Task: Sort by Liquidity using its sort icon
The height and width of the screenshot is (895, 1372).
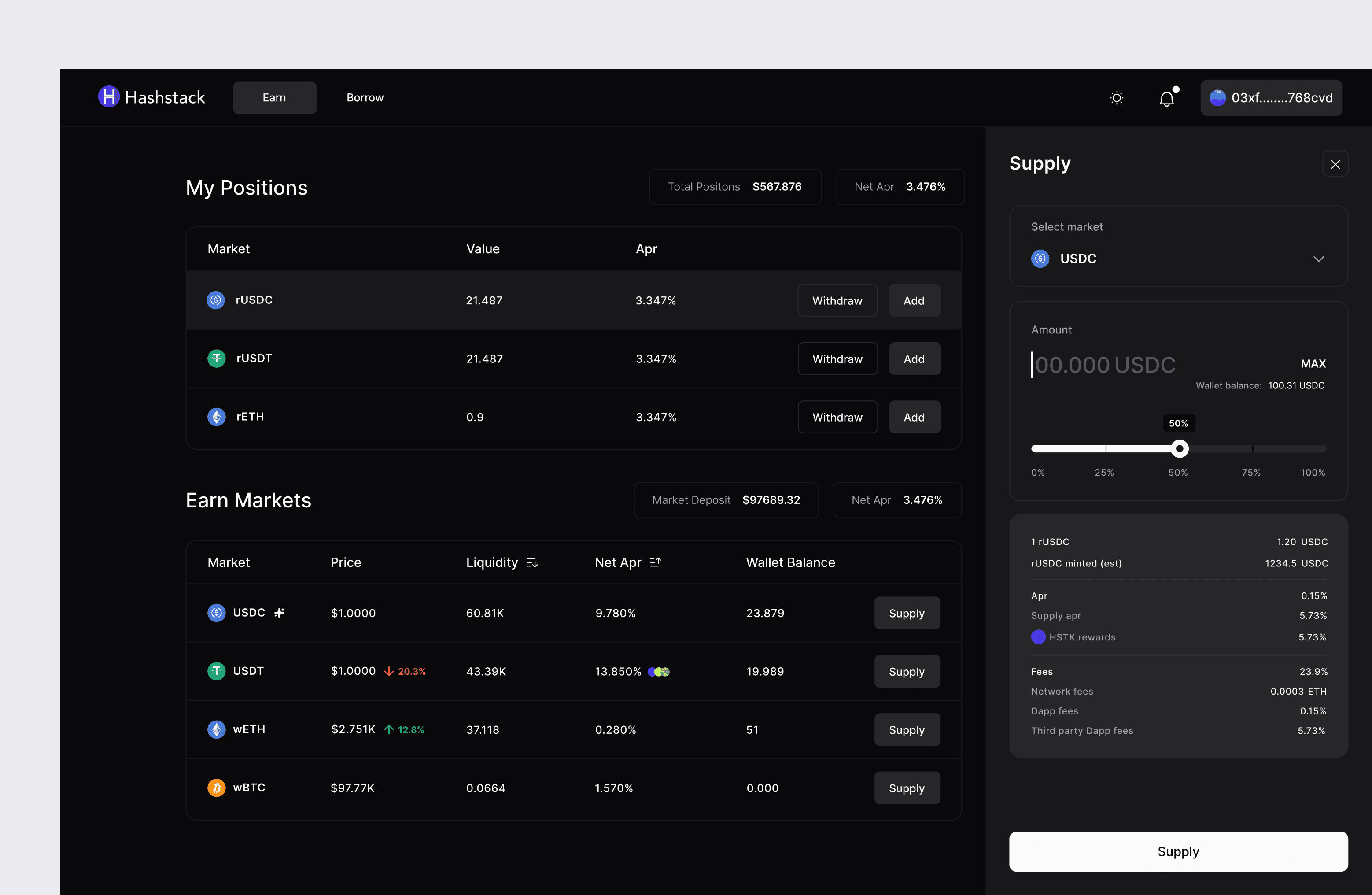Action: pyautogui.click(x=532, y=563)
